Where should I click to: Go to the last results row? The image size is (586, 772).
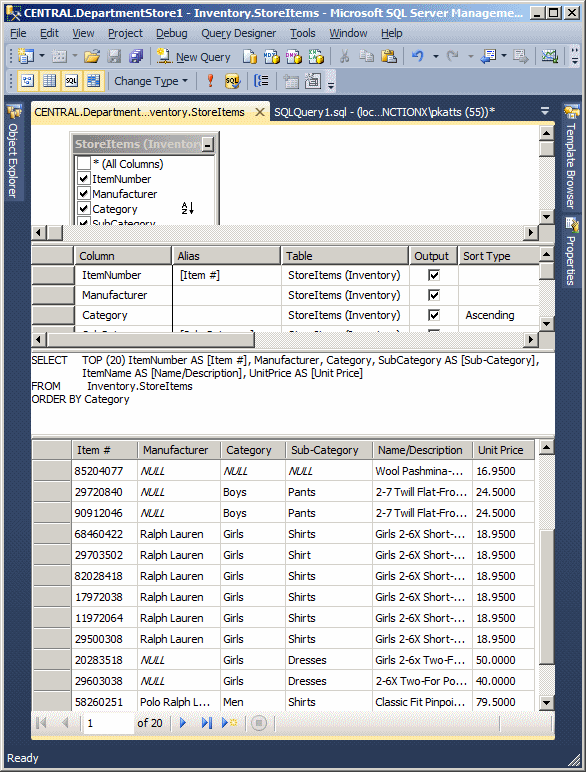(x=207, y=723)
